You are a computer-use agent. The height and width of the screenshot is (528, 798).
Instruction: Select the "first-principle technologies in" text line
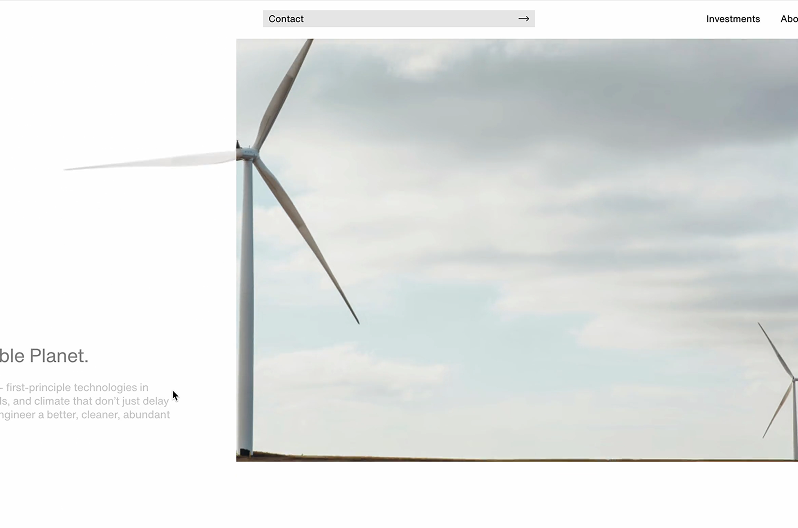[78, 388]
